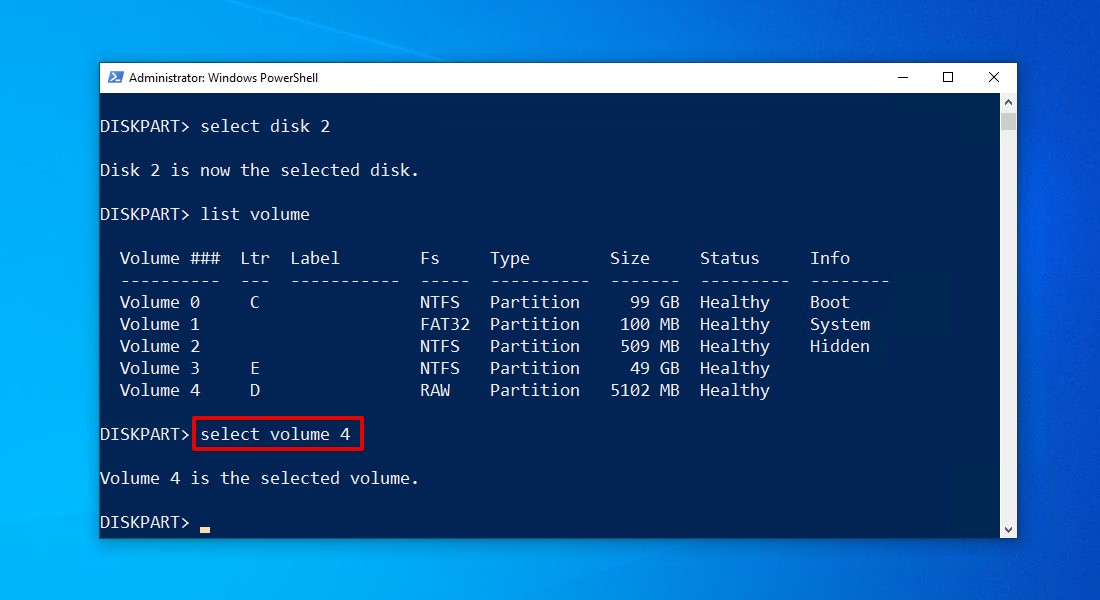The image size is (1100, 600).
Task: Click the 'select disk 2' command text
Action: (x=265, y=126)
